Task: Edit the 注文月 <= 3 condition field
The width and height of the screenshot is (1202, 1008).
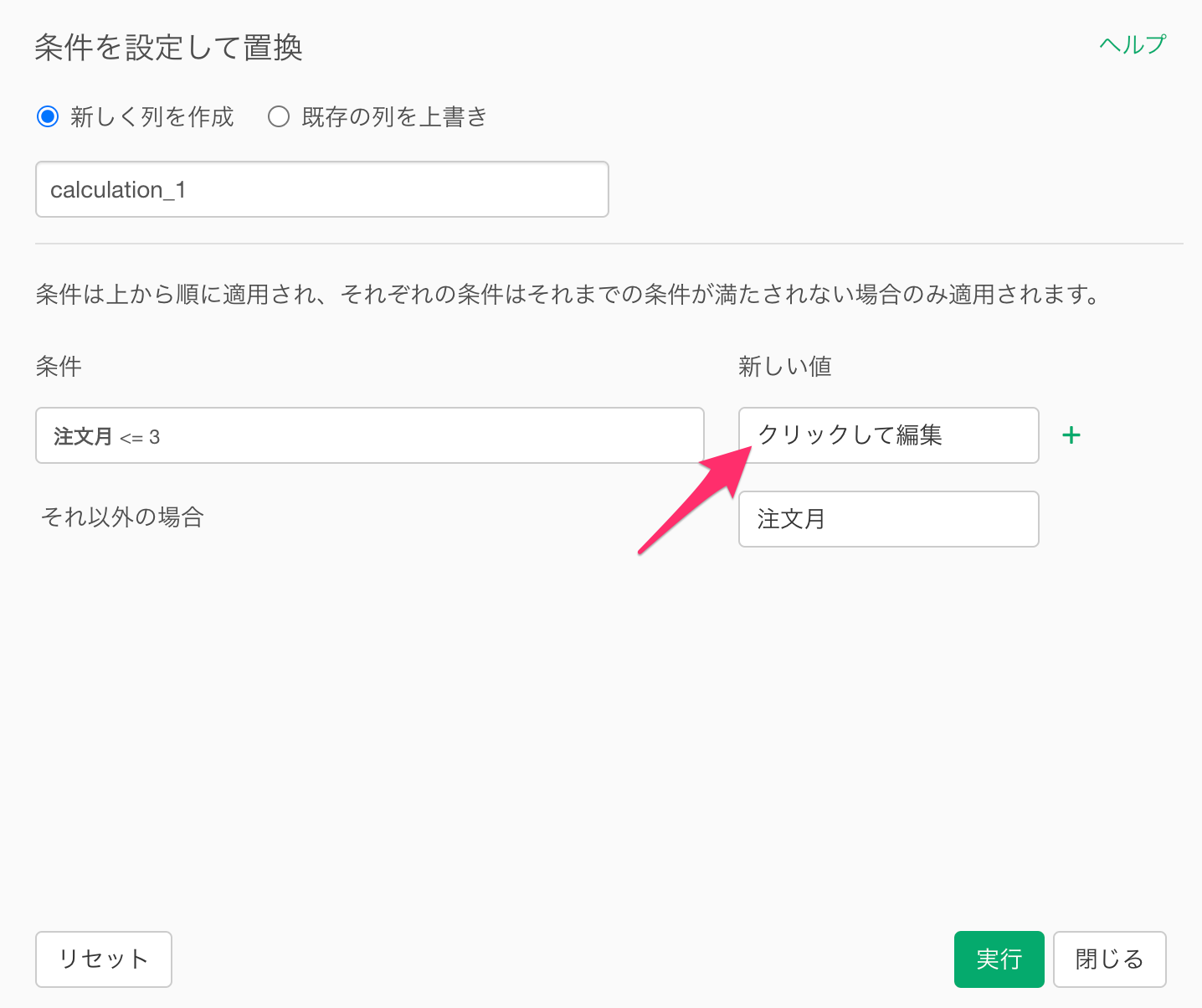Action: pos(370,435)
